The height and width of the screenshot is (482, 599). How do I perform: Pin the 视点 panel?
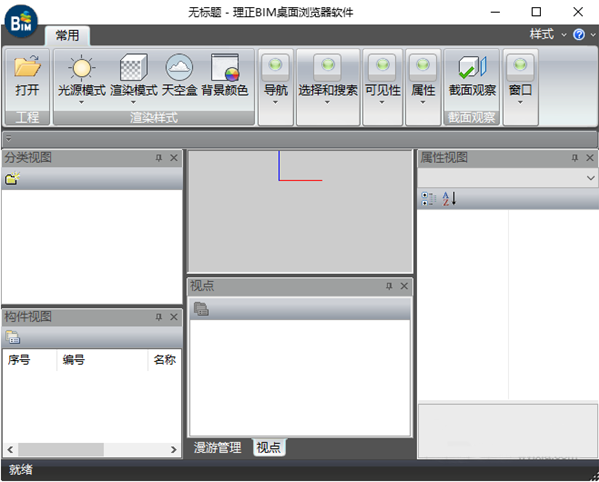389,286
